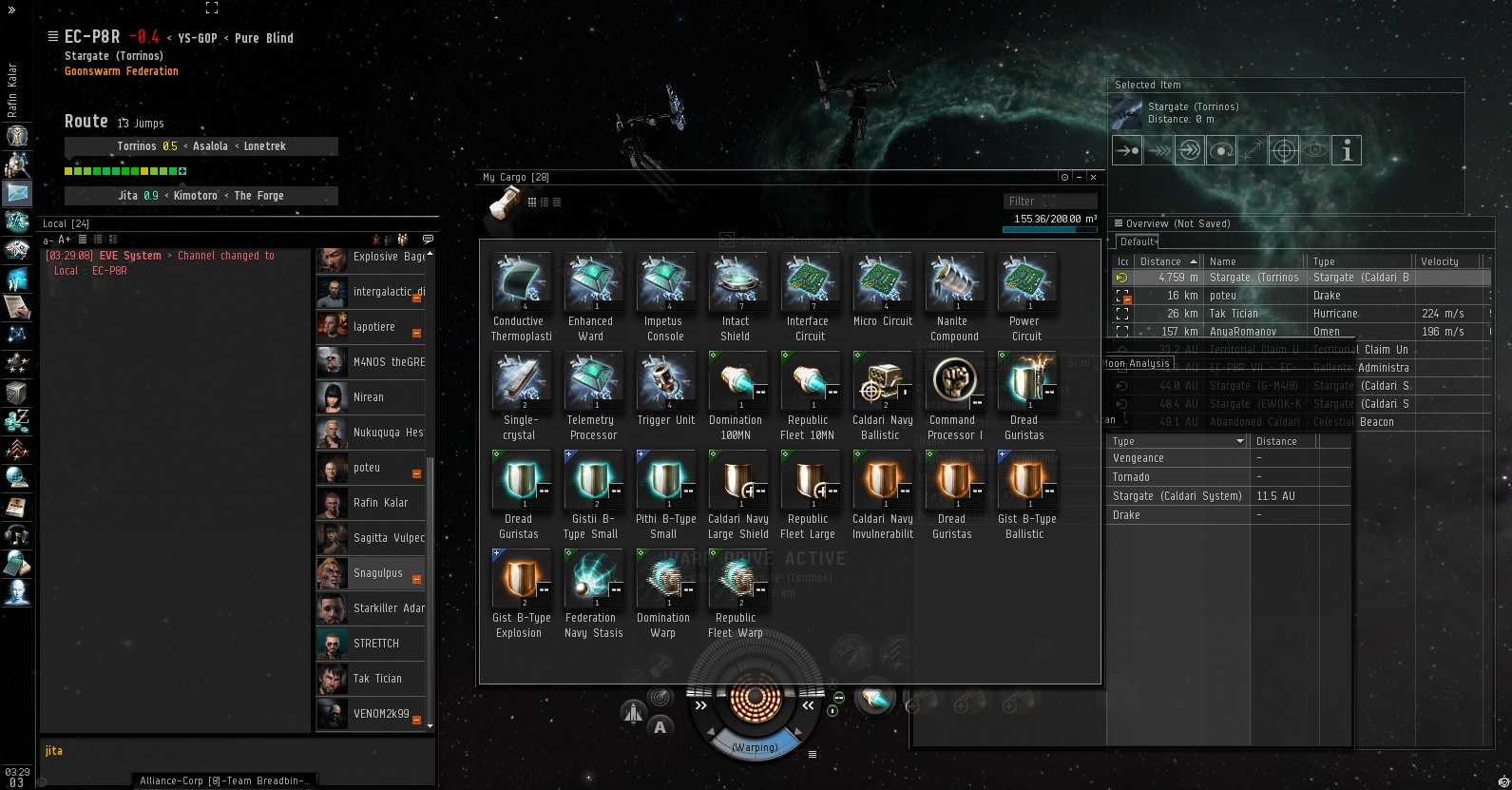The height and width of the screenshot is (790, 1512).
Task: Select the Local [24] chat tab
Action: coord(66,223)
